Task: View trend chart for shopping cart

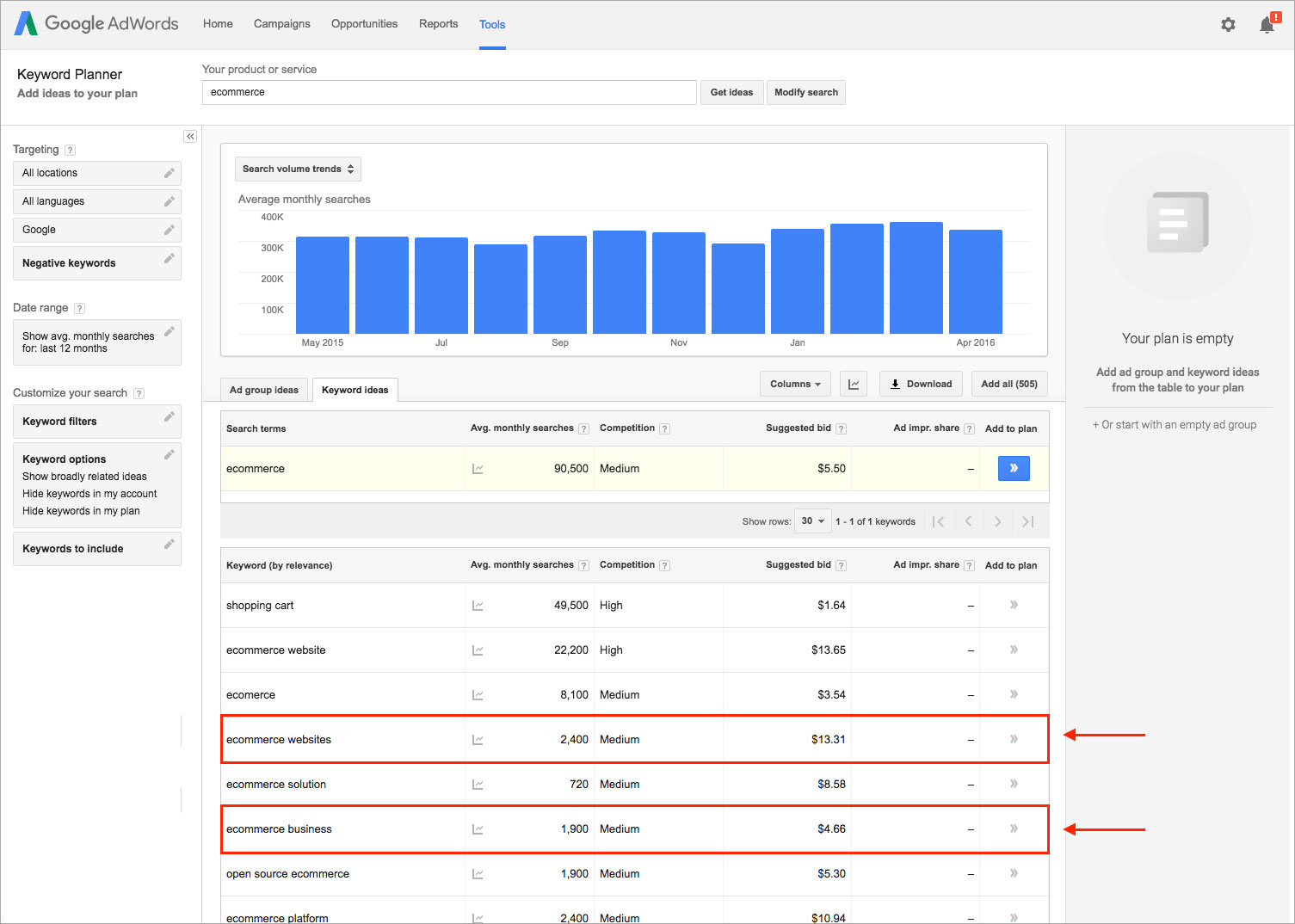Action: [x=478, y=606]
